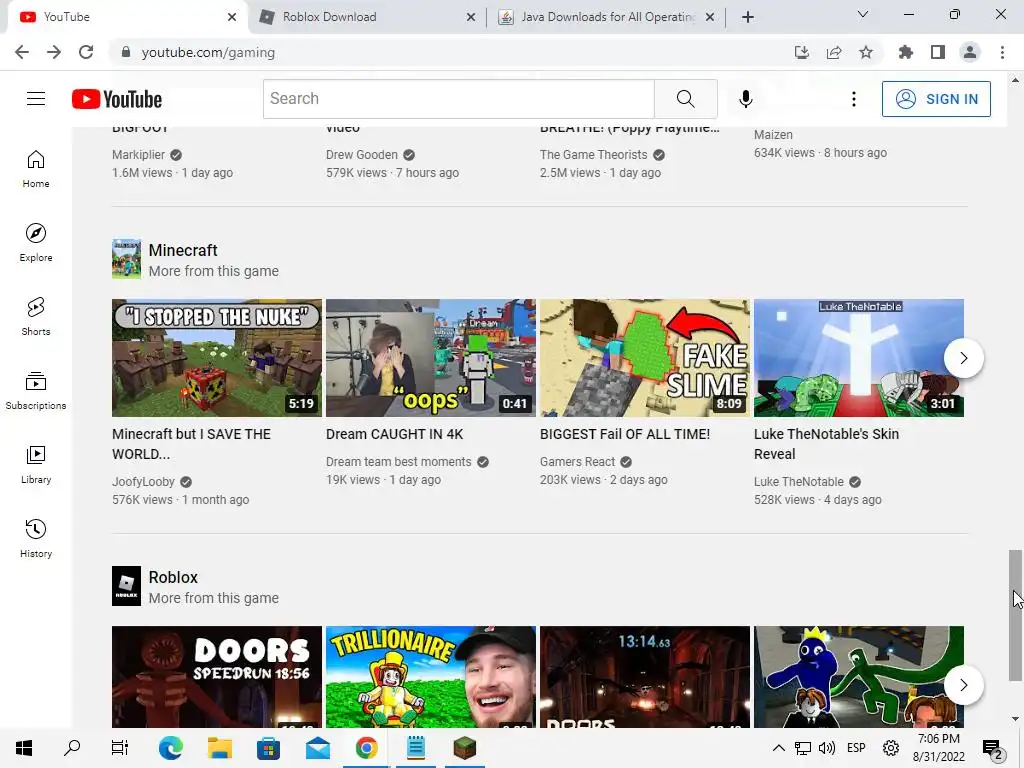
Task: Open the Minecraft section title
Action: pyautogui.click(x=183, y=250)
